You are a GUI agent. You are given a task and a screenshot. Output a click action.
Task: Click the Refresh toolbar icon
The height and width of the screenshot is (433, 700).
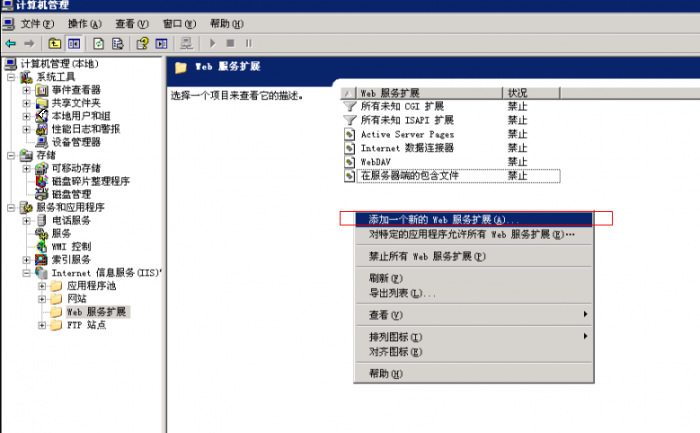(x=99, y=43)
